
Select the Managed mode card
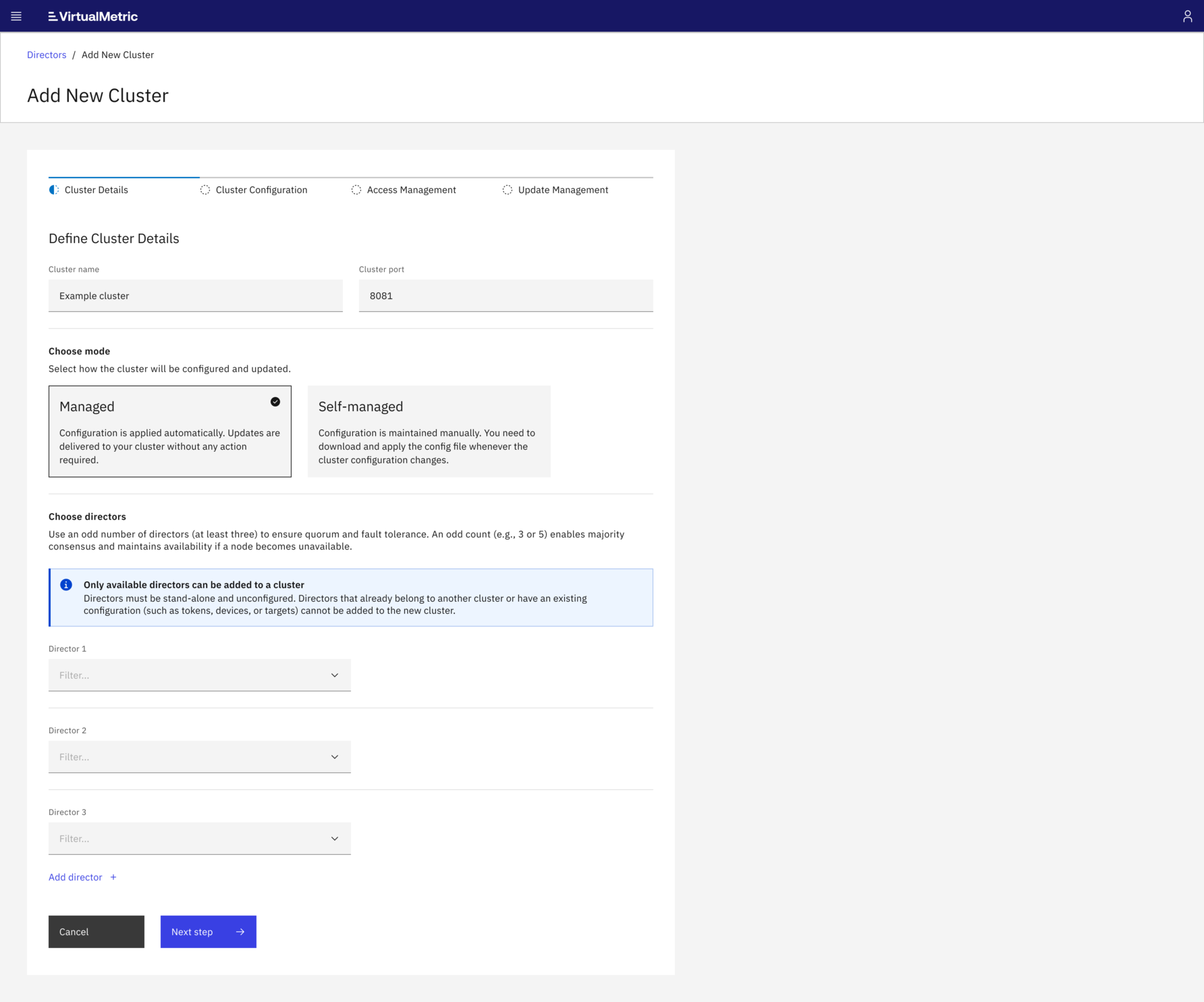(169, 431)
